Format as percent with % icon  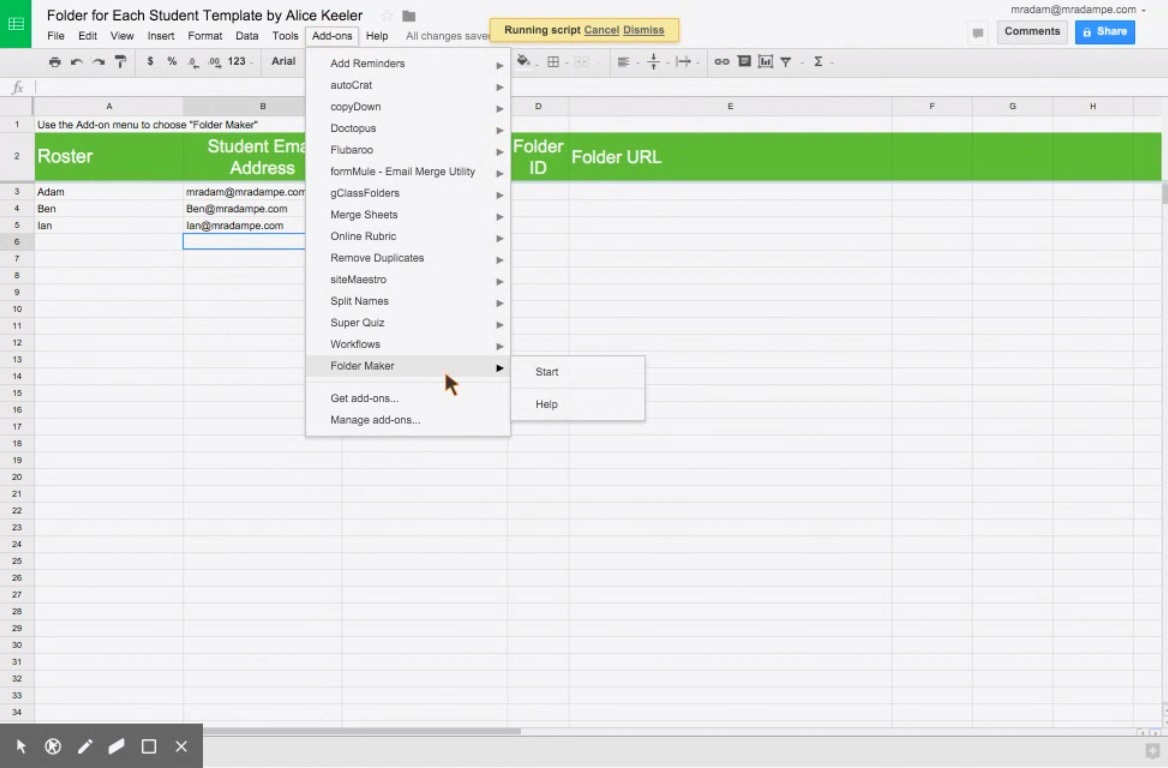172,62
